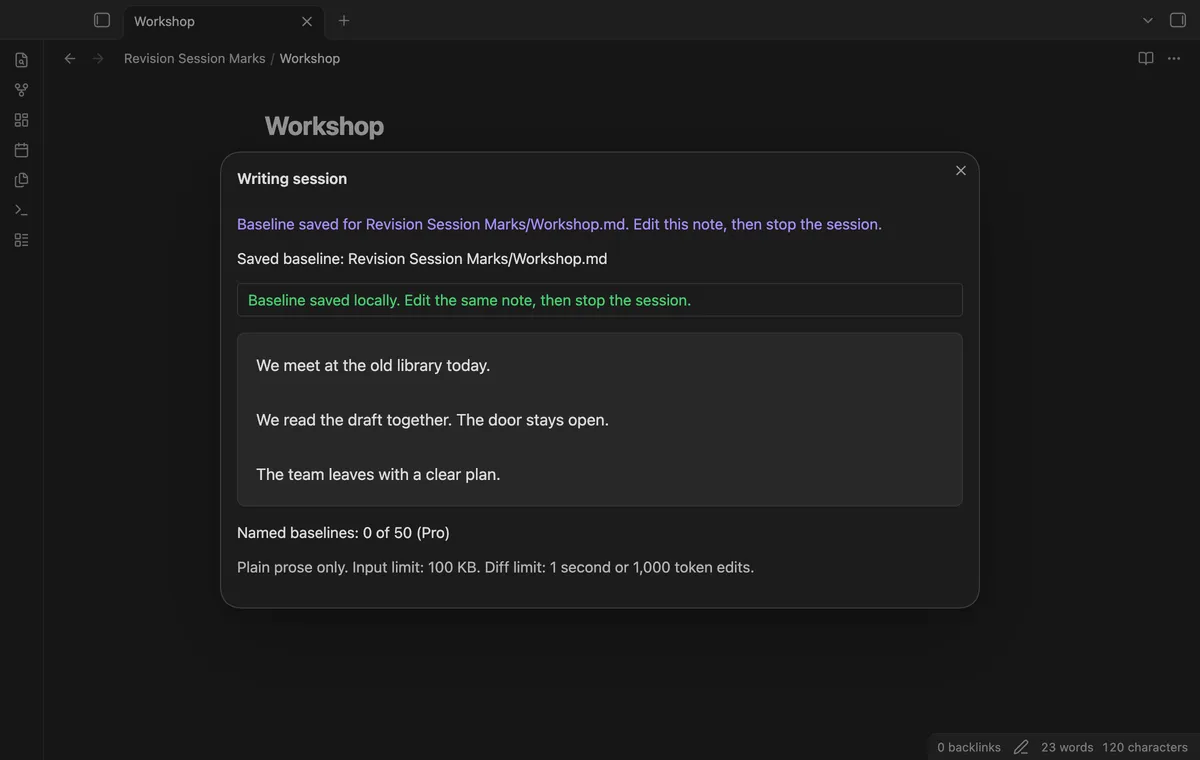Open quick switcher icon in ribbon

(21, 60)
